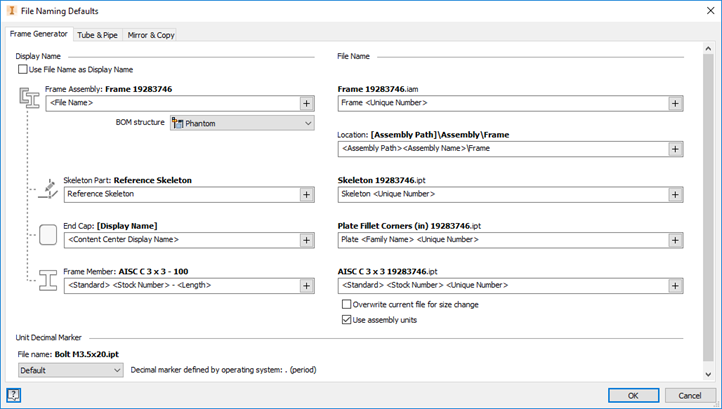Click plus button beside Skeleton file name field
The height and width of the screenshot is (409, 722).
[676, 194]
